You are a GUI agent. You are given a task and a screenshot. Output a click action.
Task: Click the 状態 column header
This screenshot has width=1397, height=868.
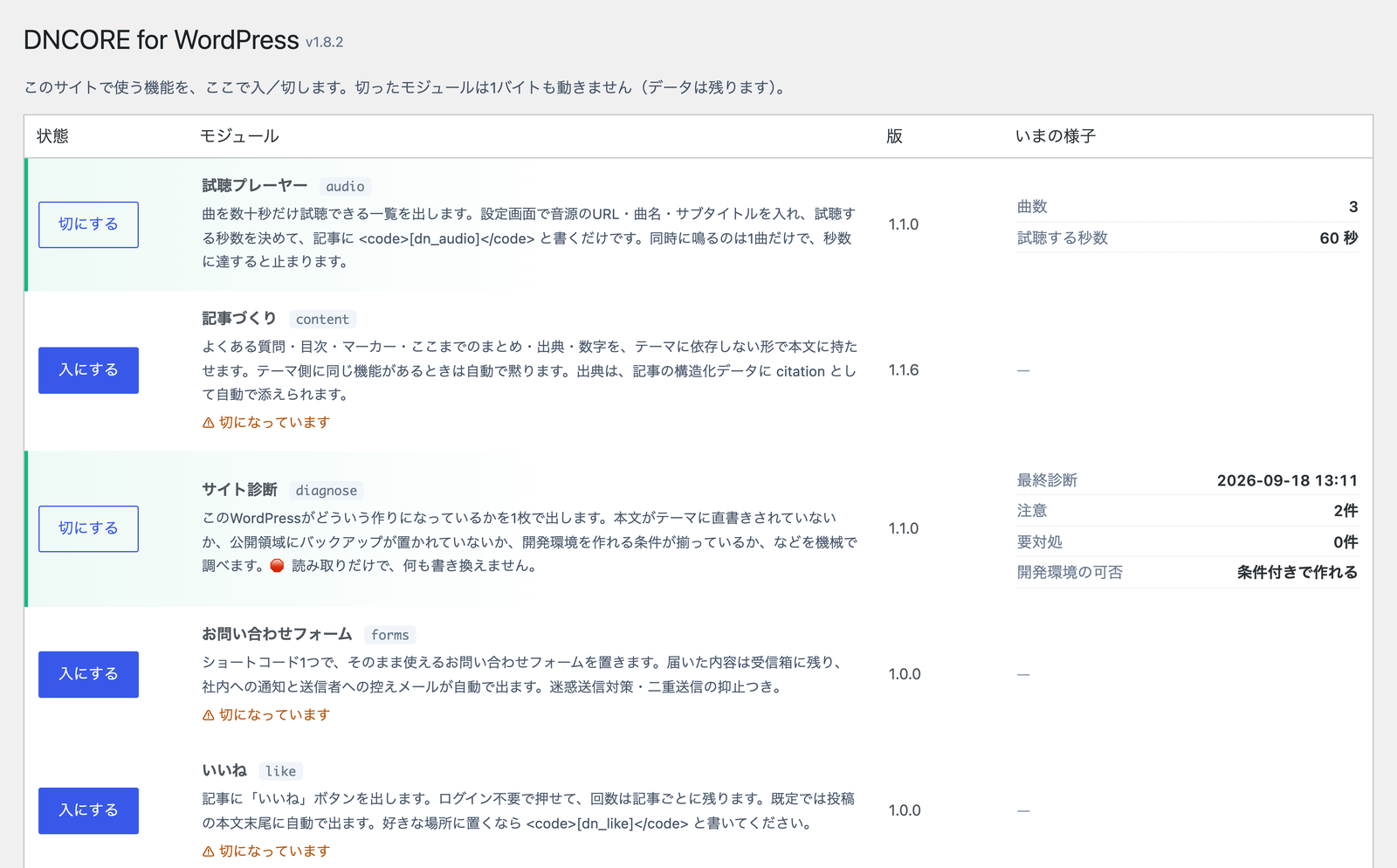click(52, 136)
